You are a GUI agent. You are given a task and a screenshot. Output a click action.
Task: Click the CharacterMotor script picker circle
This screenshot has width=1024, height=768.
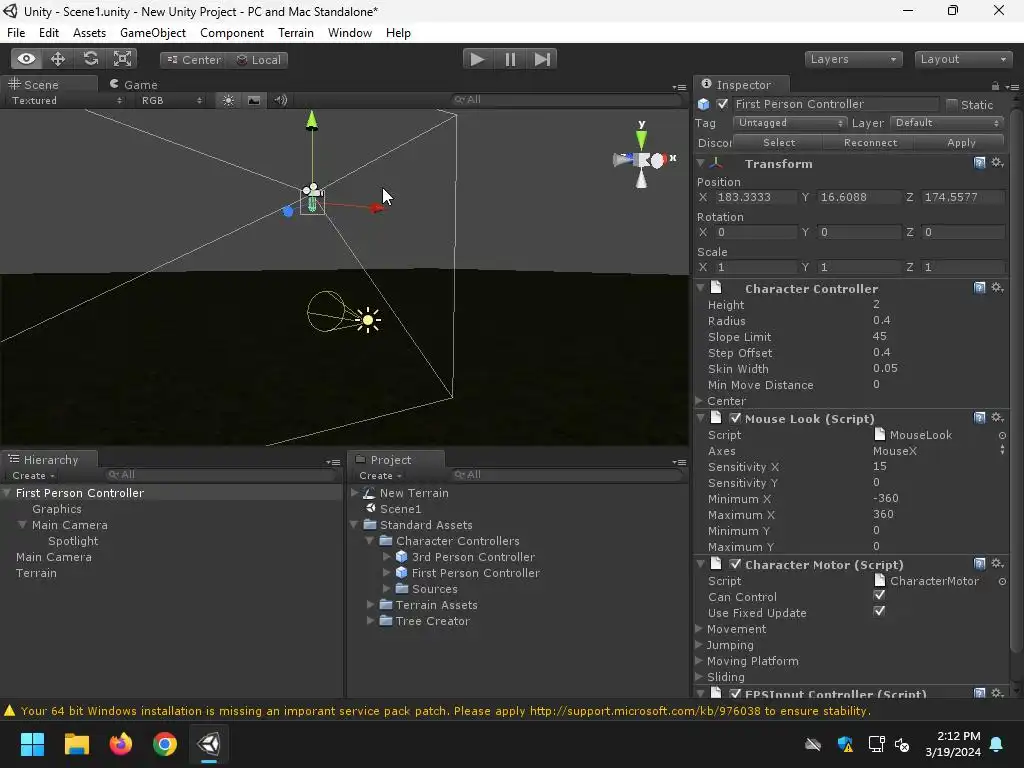1002,581
